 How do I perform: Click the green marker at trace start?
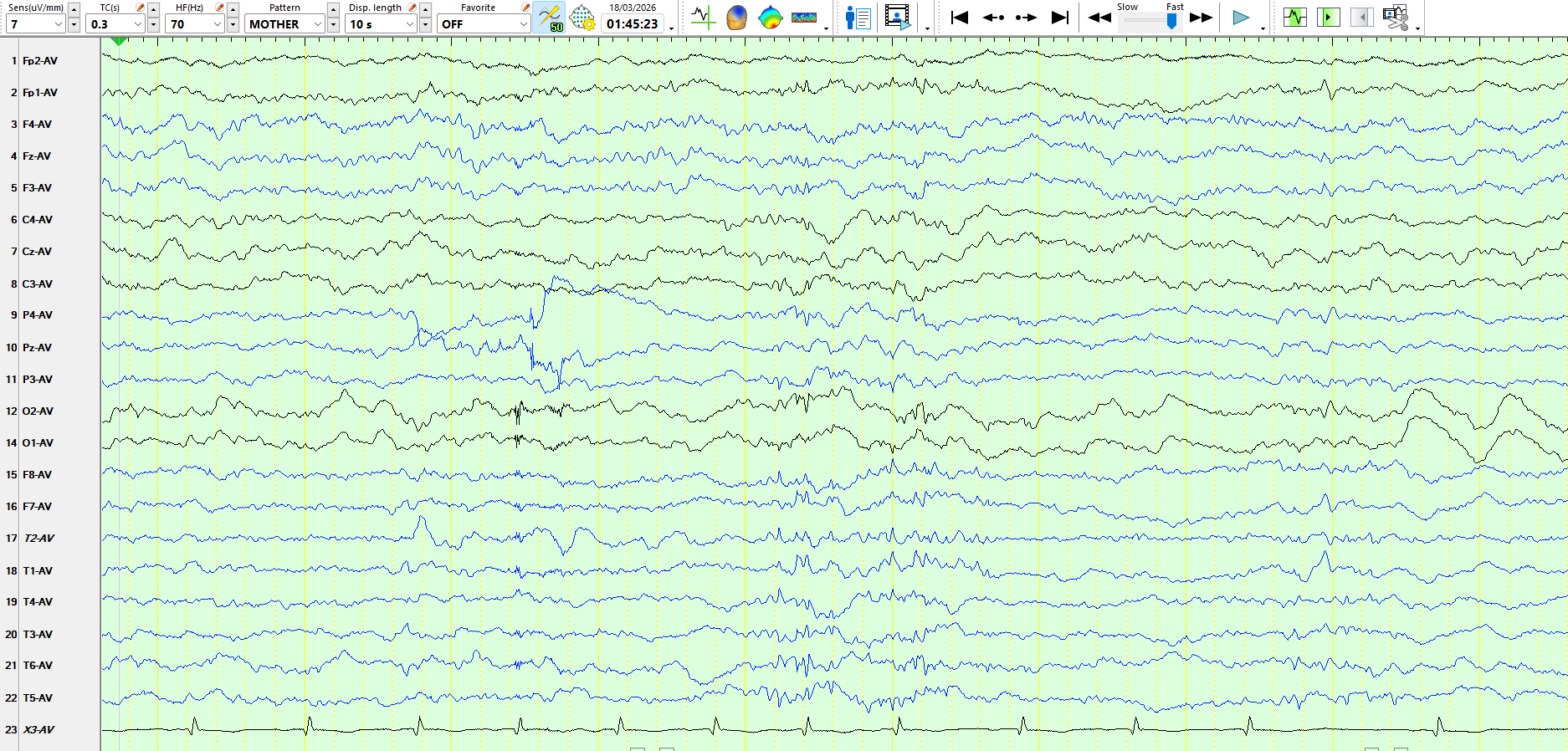(120, 41)
